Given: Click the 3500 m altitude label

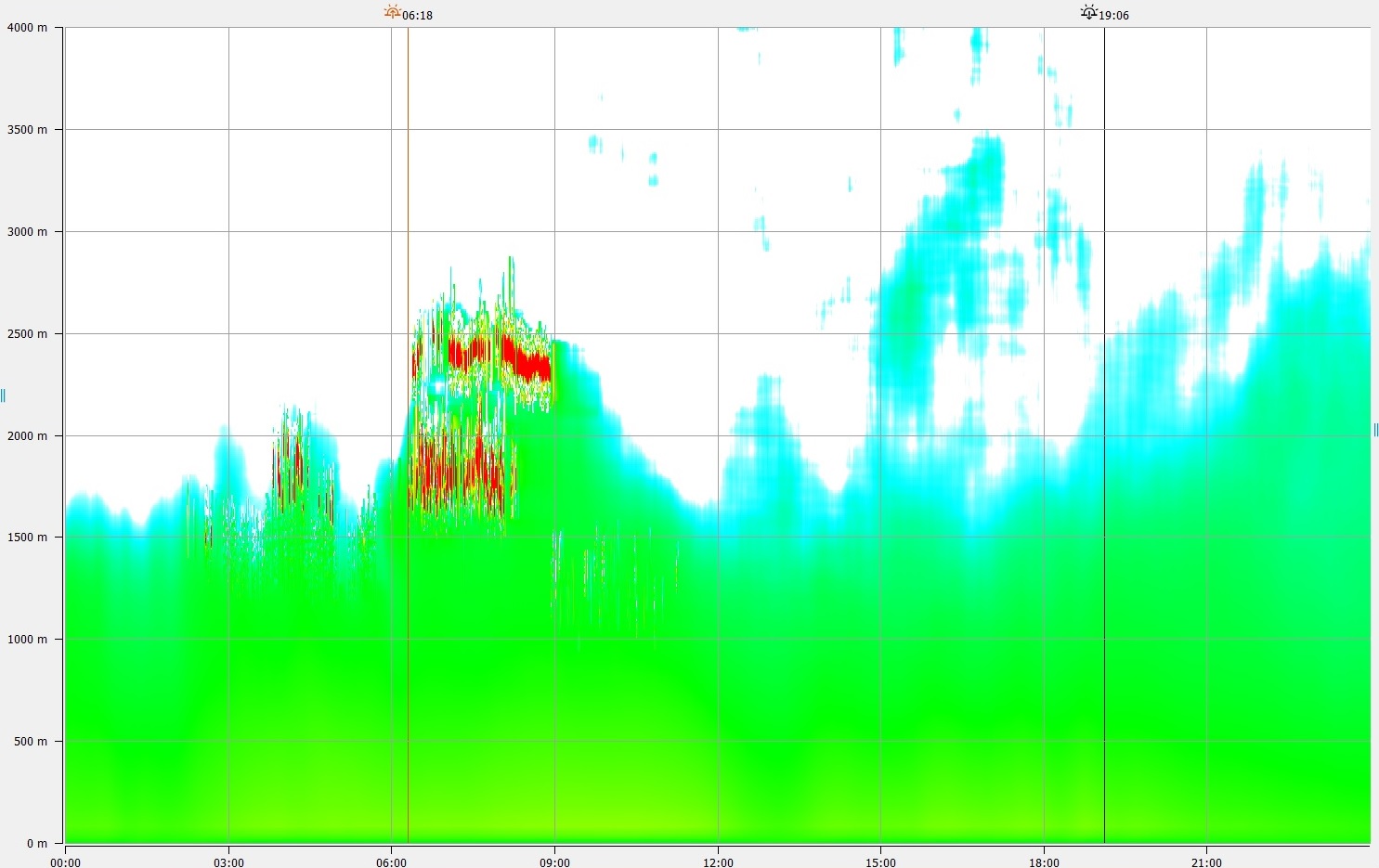Looking at the screenshot, I should (x=27, y=130).
